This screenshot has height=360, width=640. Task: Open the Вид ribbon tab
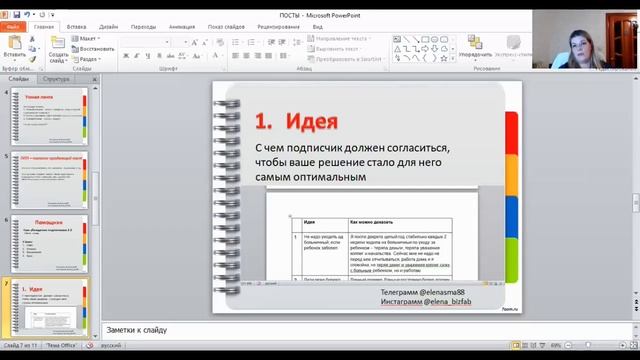coord(318,27)
